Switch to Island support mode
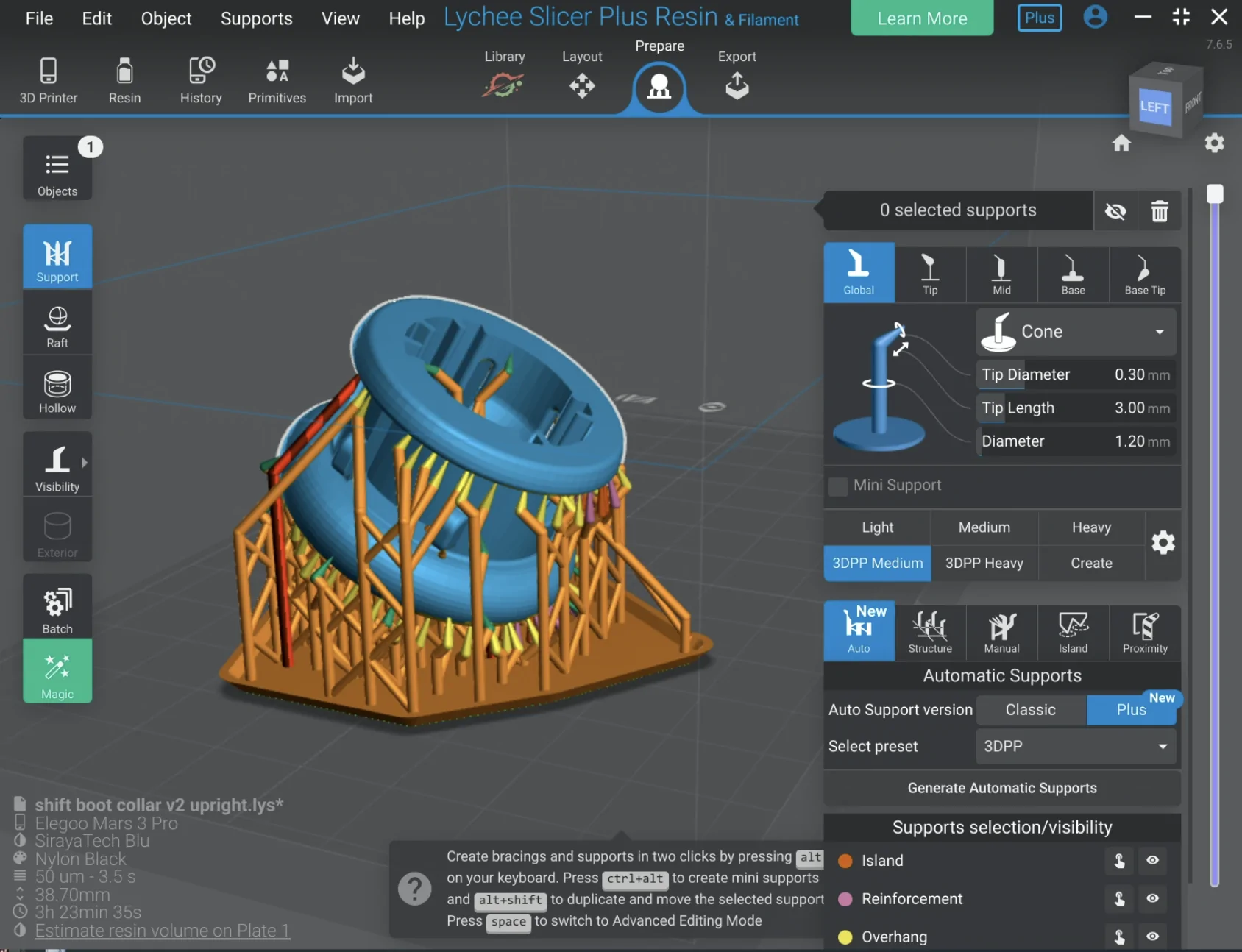The image size is (1242, 952). [x=1073, y=632]
